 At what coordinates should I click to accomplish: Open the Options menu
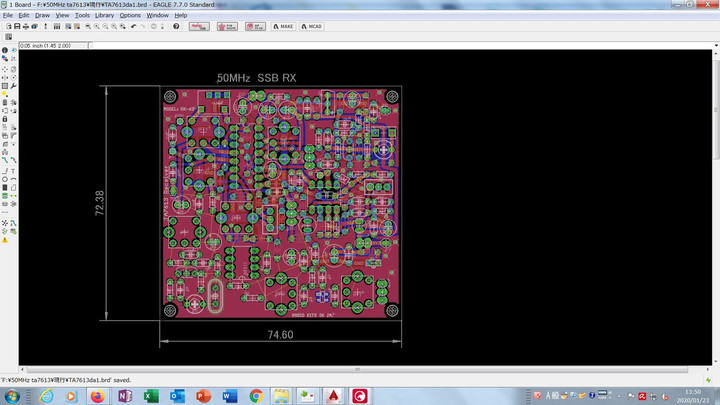tap(130, 16)
